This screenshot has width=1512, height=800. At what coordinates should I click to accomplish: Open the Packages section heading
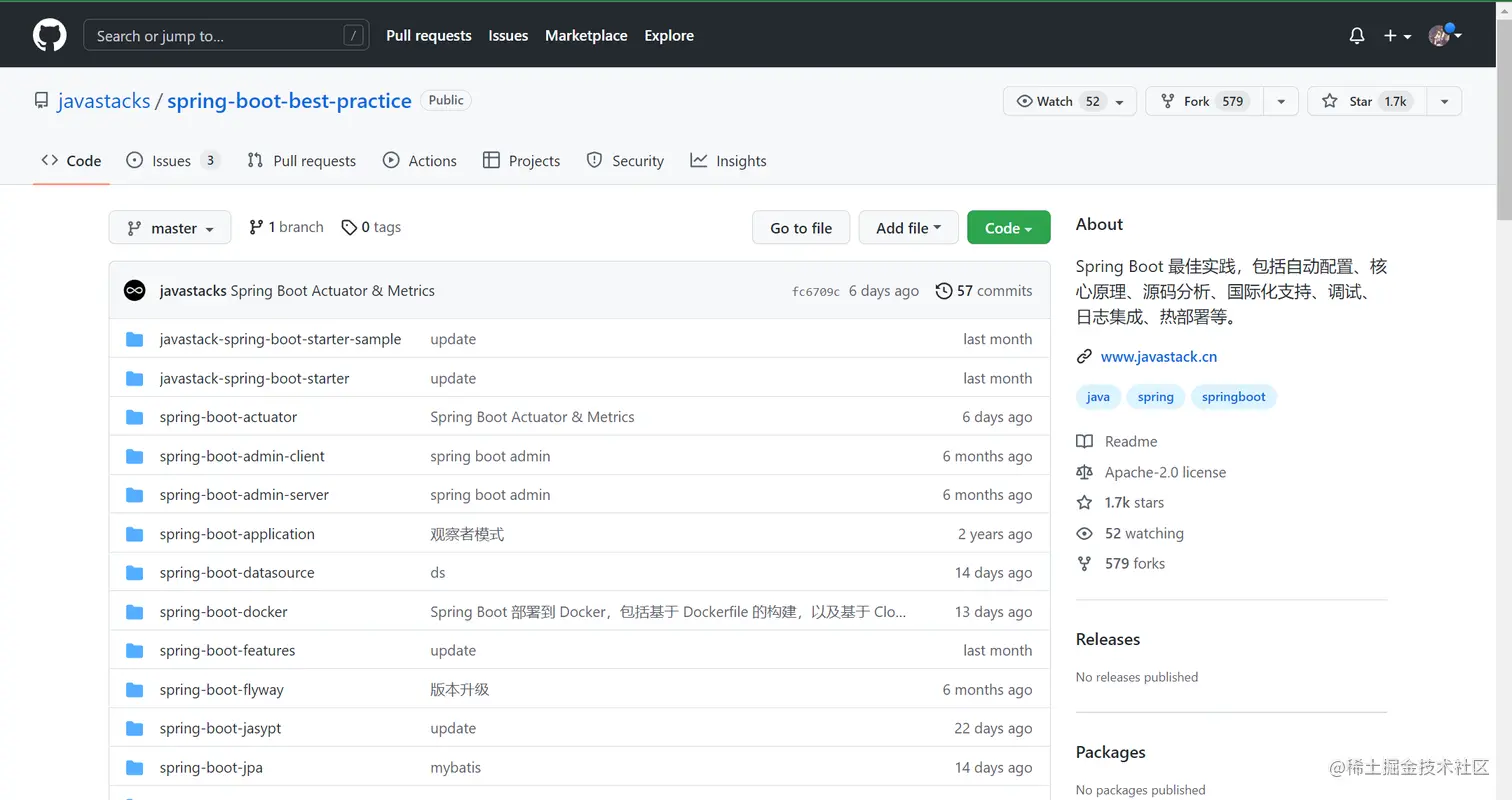tap(1111, 753)
